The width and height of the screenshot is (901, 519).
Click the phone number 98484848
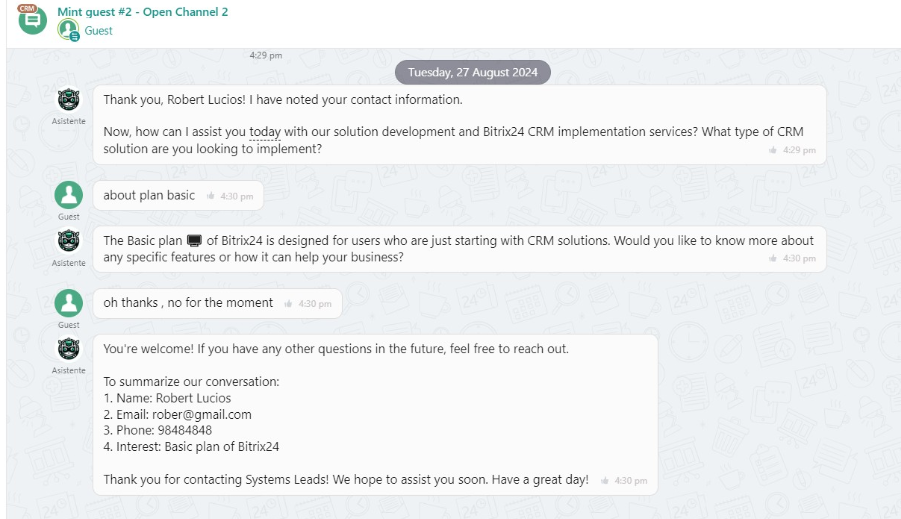point(184,430)
